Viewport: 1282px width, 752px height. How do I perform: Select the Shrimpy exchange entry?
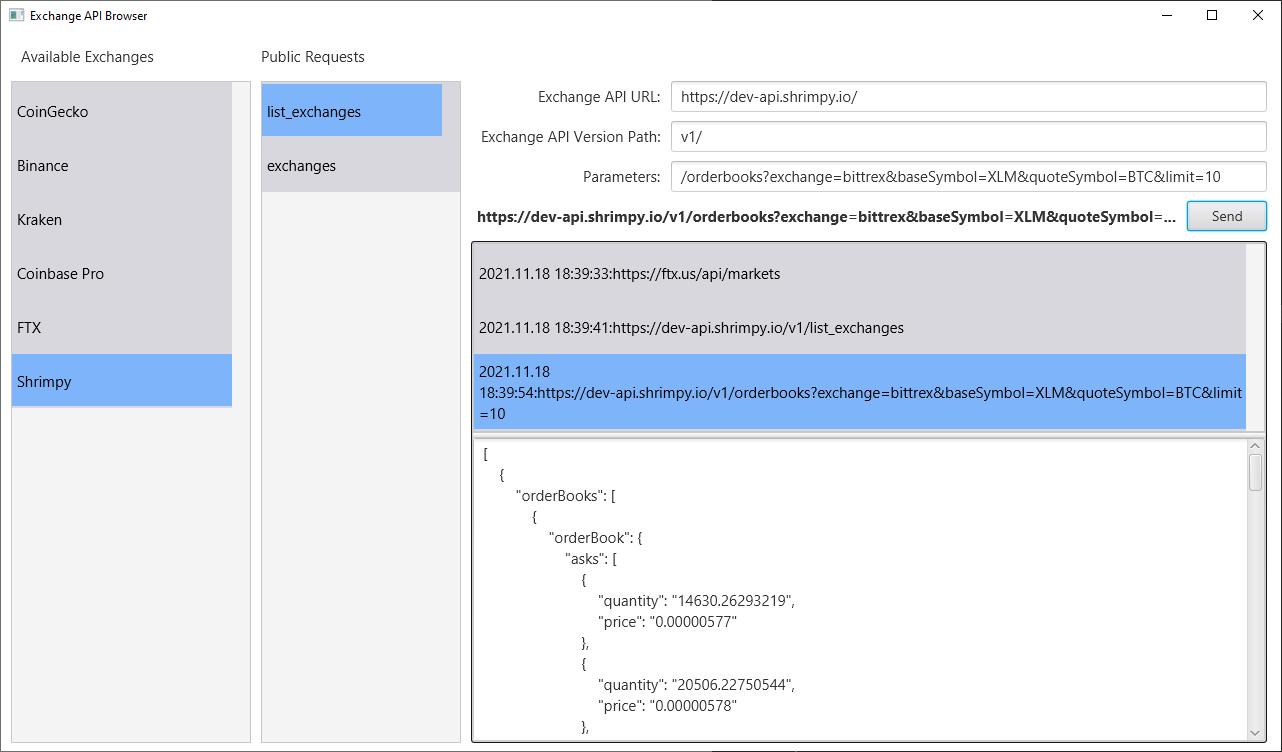pyautogui.click(x=121, y=382)
